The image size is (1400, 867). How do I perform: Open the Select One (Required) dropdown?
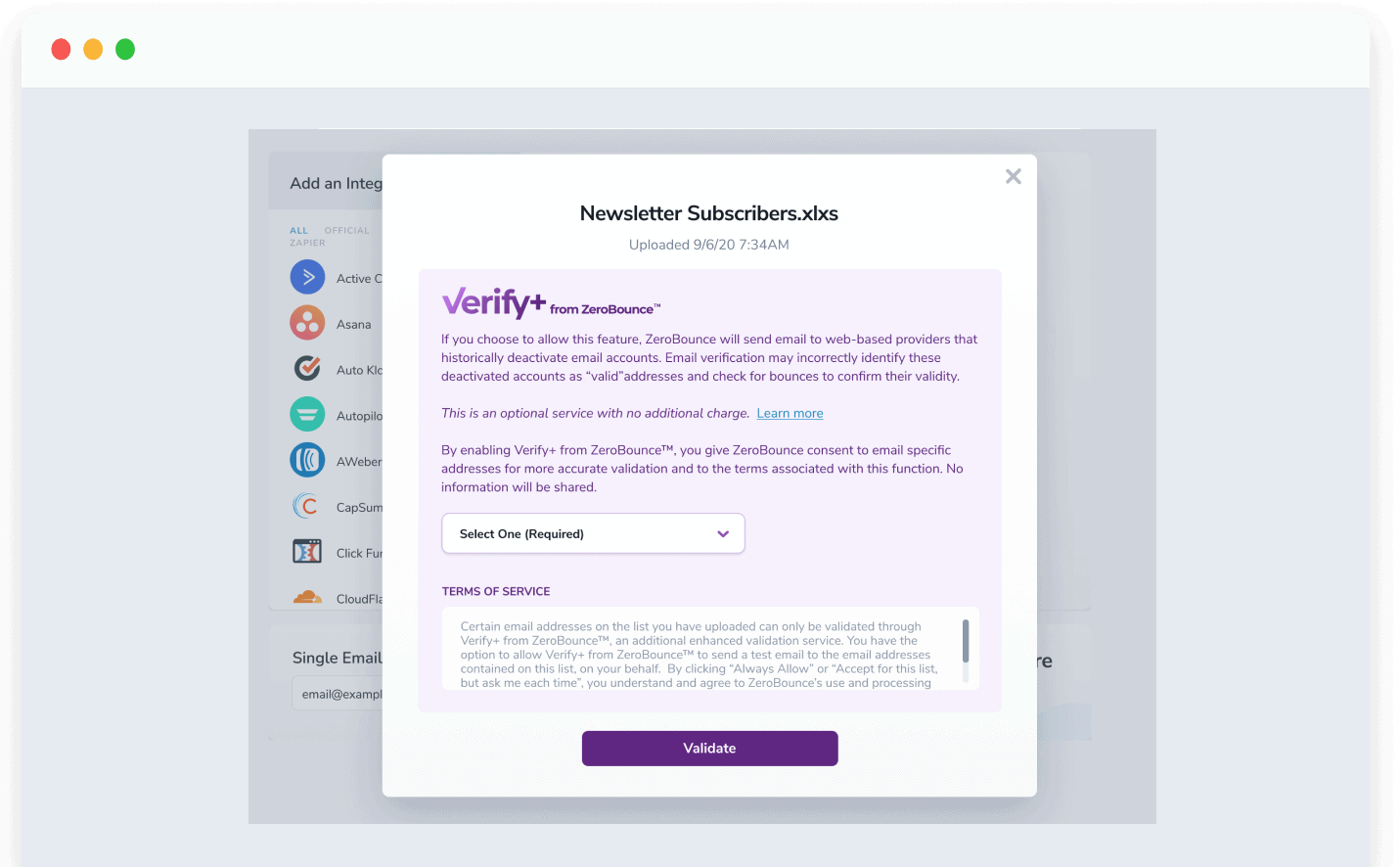[x=593, y=533]
